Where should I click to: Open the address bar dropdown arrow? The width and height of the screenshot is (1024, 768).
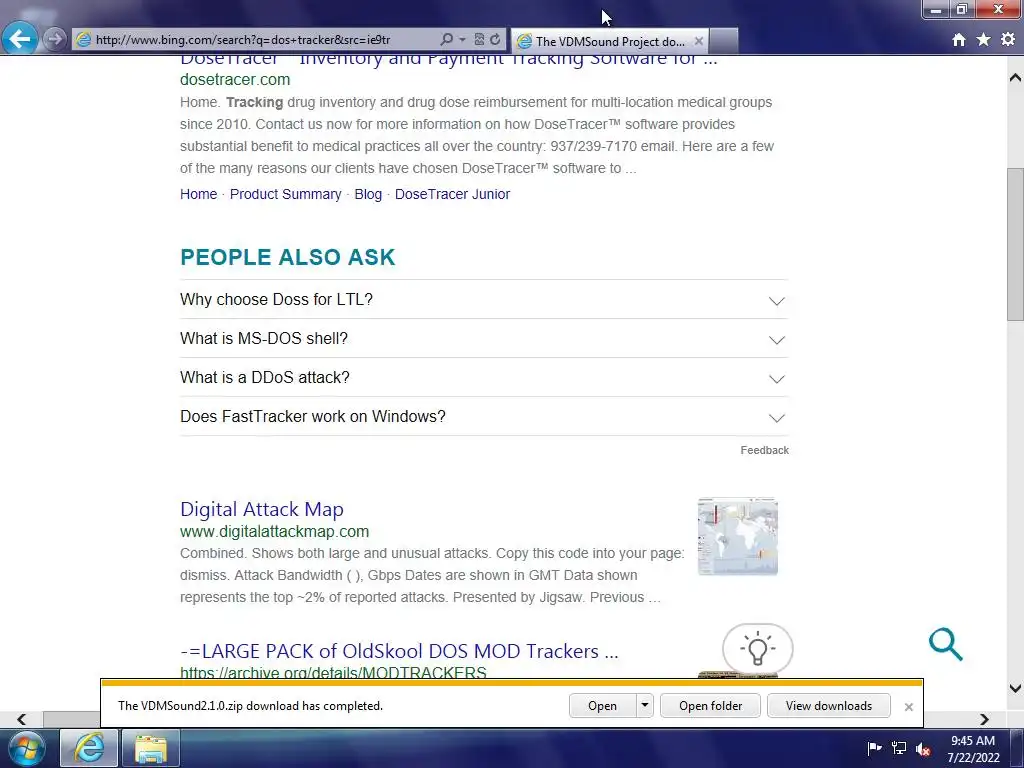pos(462,40)
